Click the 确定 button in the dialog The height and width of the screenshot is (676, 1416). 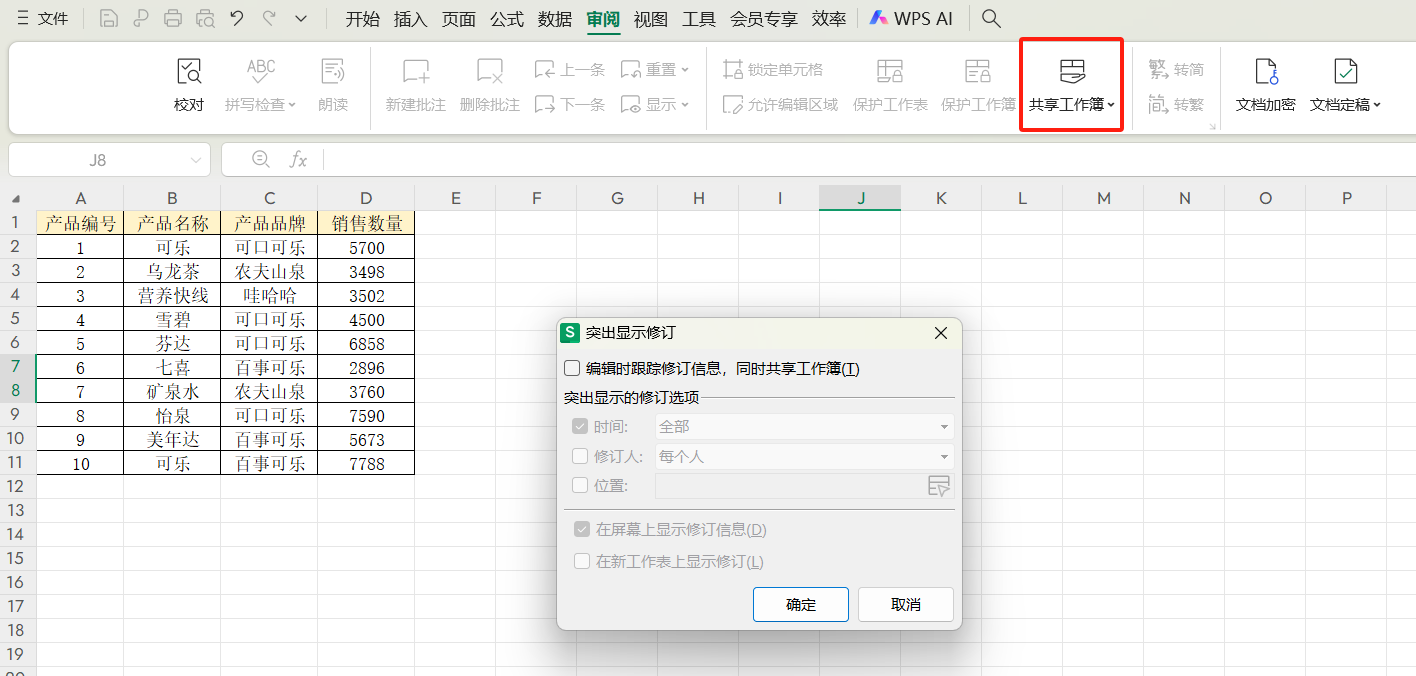(800, 604)
